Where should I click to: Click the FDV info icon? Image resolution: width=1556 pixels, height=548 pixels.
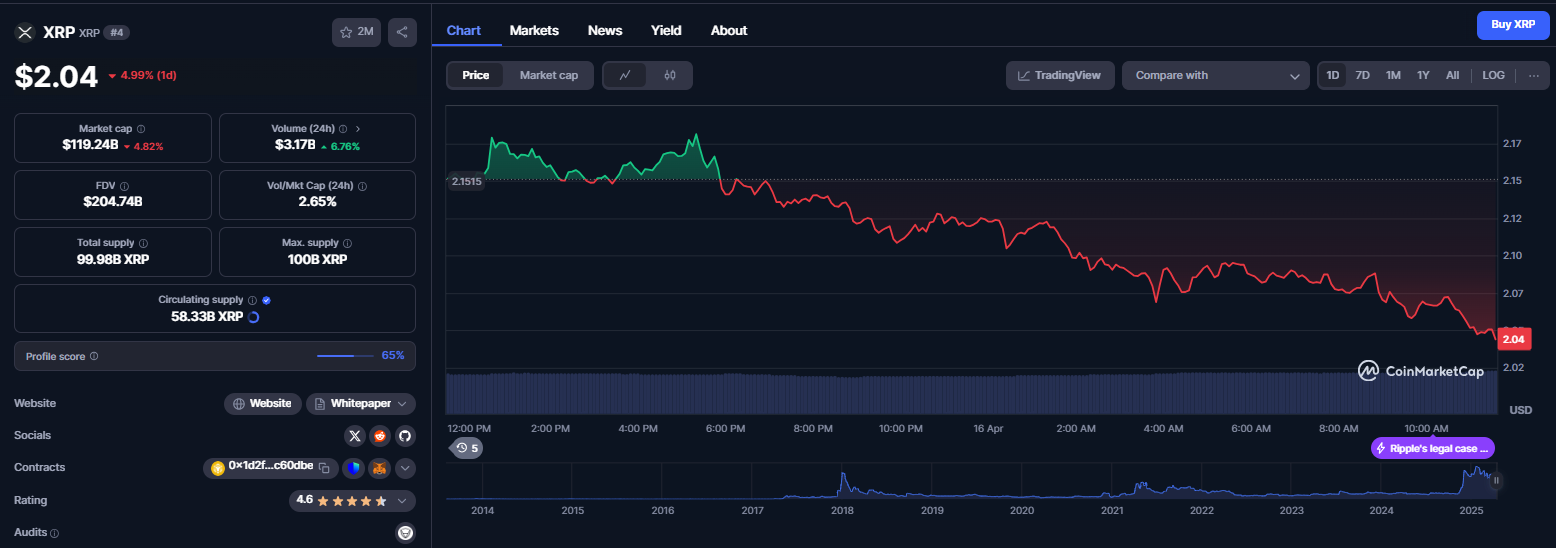coord(124,186)
